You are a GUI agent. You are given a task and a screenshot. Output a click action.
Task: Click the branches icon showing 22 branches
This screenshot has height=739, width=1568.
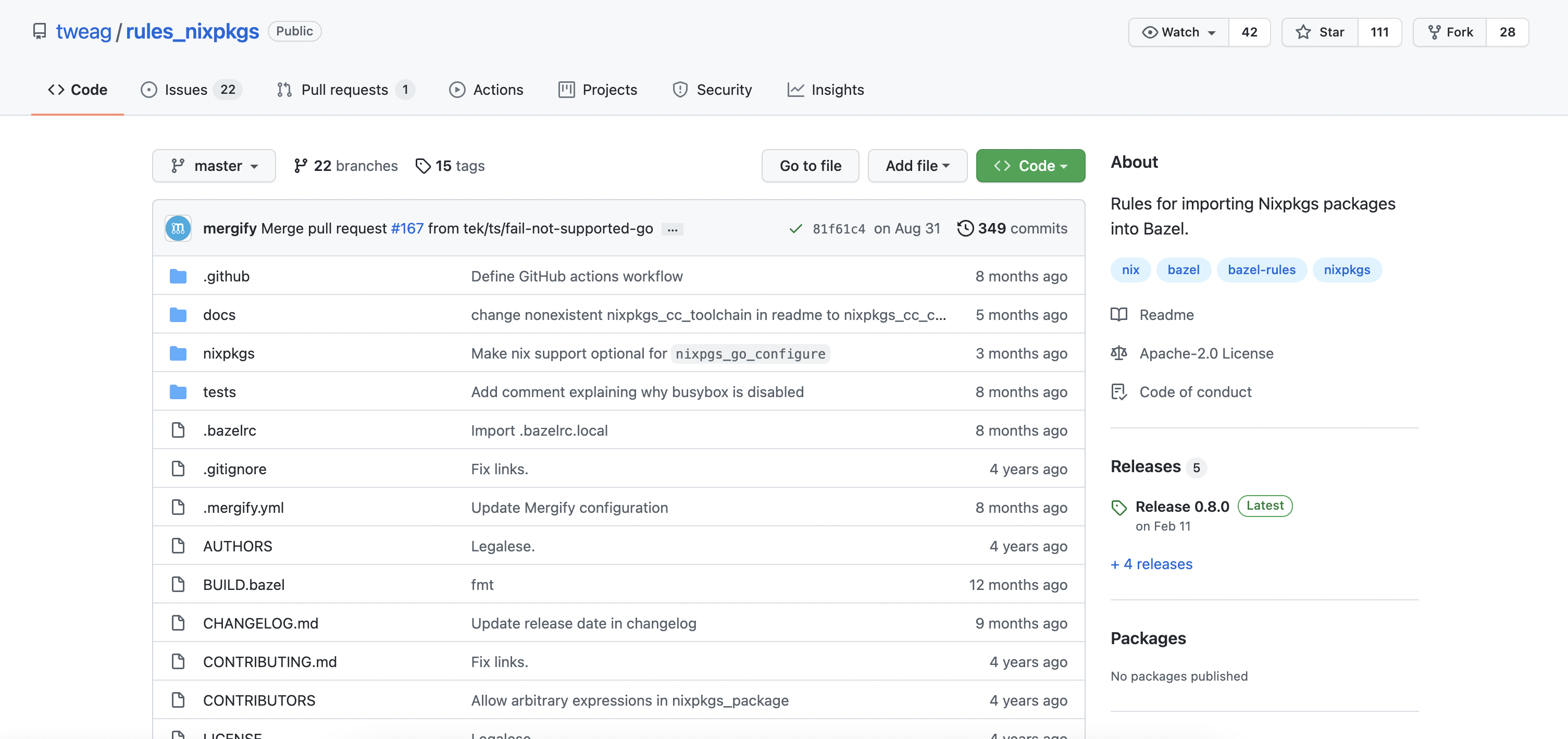coord(300,166)
